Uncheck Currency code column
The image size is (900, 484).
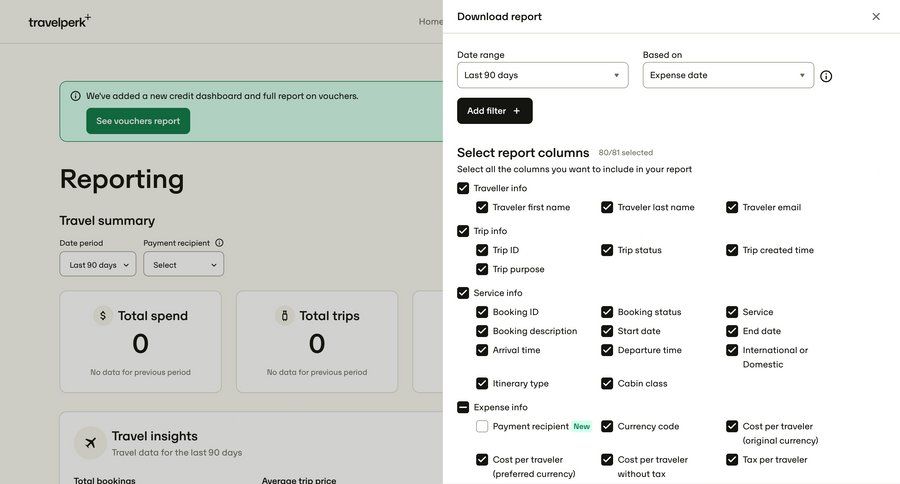tap(607, 427)
